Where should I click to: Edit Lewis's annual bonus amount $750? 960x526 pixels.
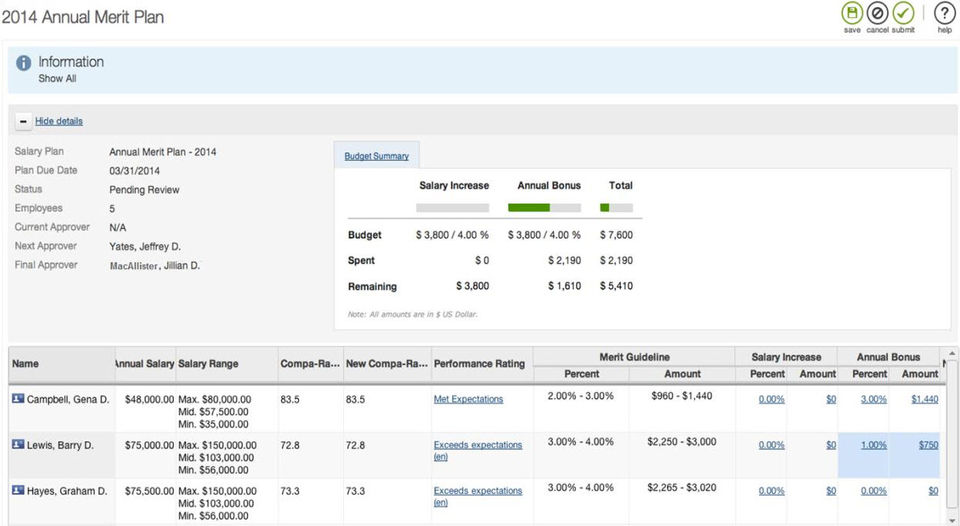click(928, 445)
